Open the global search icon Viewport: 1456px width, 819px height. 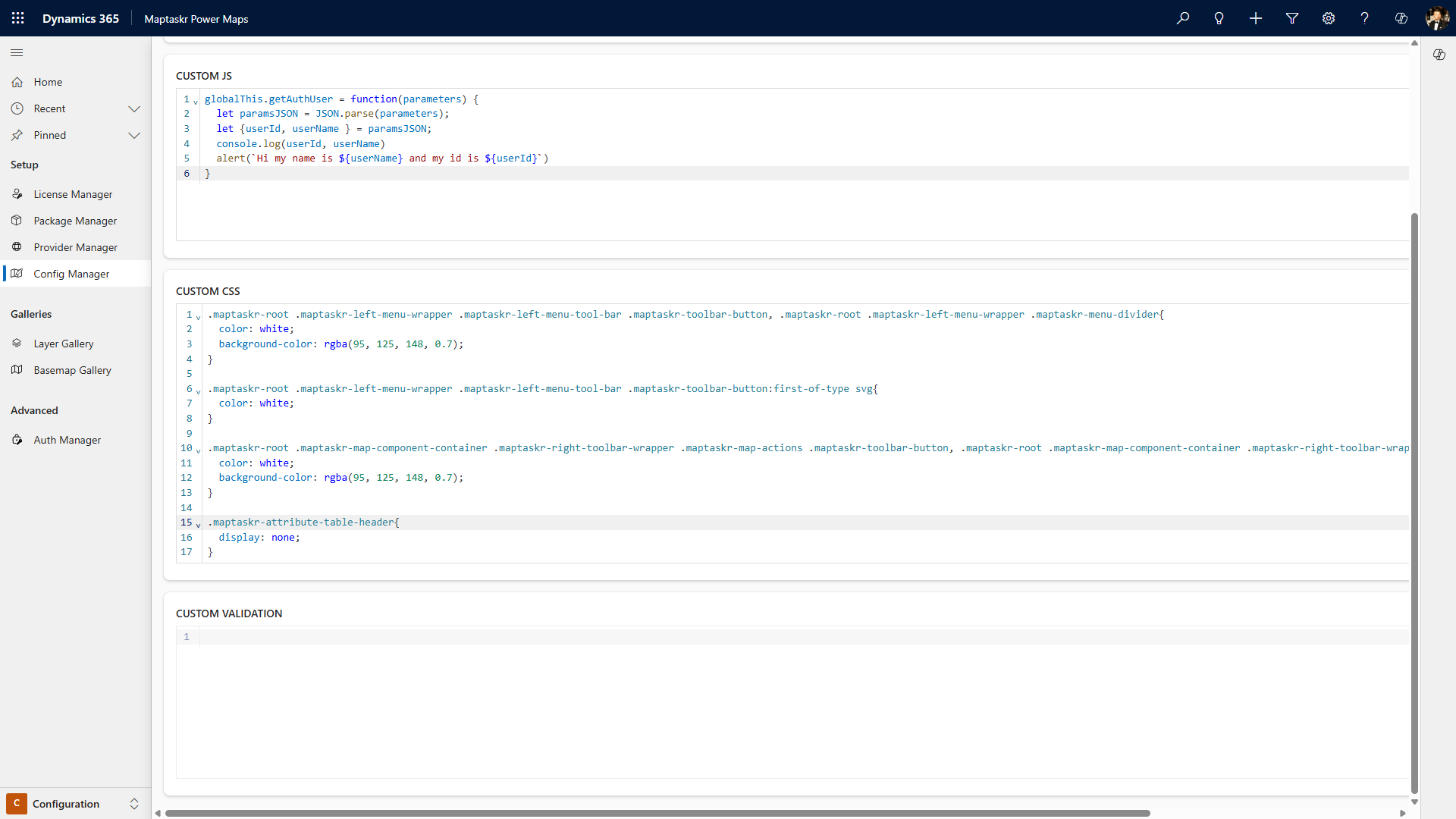(1183, 18)
